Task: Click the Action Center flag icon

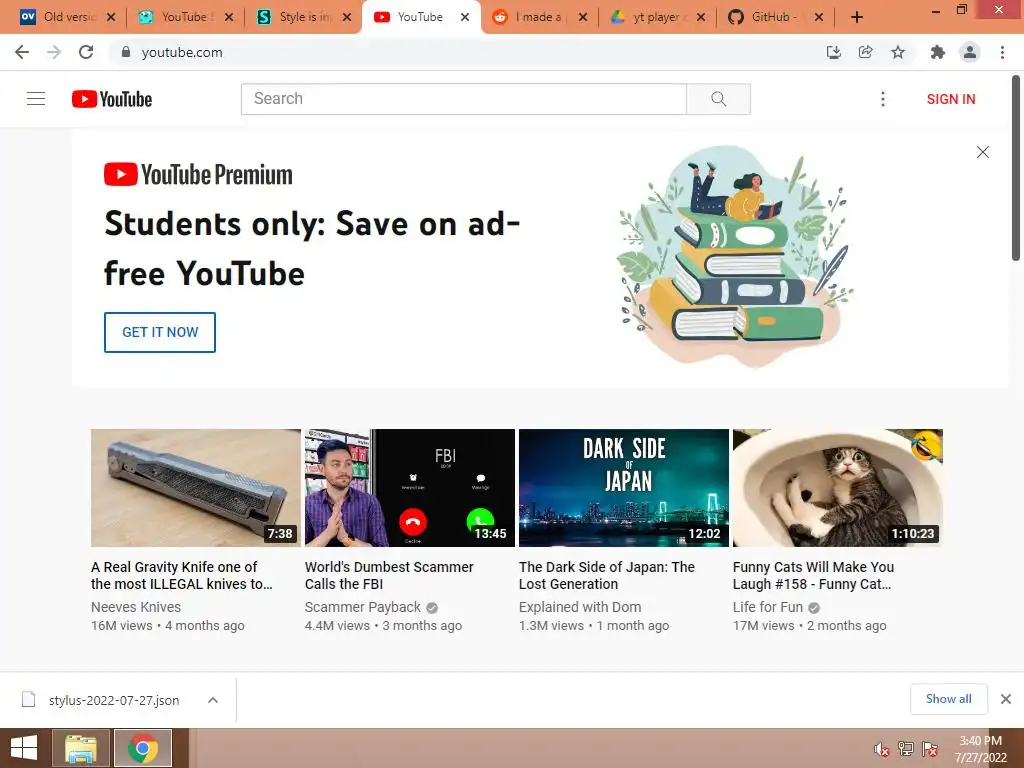Action: (930, 749)
